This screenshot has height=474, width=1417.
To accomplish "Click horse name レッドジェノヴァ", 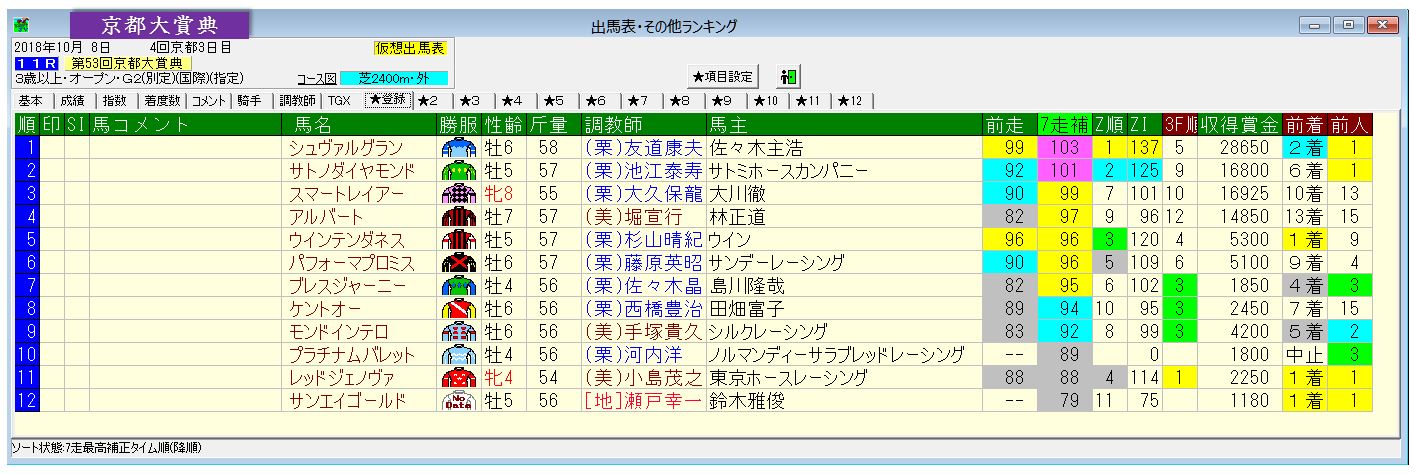I will click(x=346, y=378).
